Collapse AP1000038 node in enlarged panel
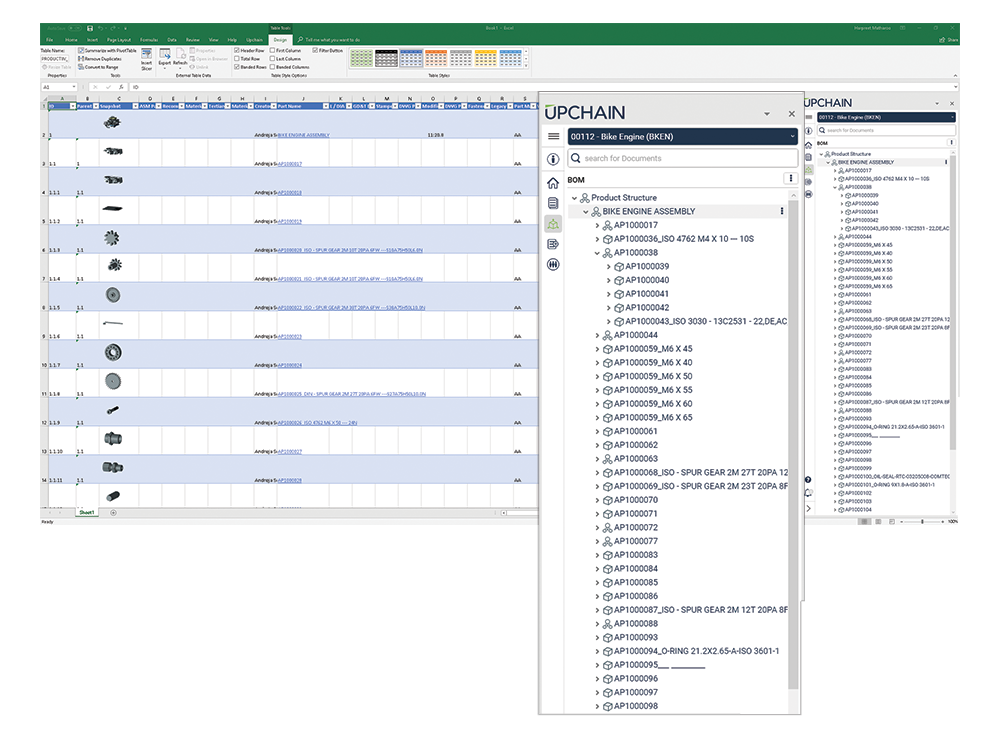This screenshot has height=735, width=1000. (x=597, y=253)
